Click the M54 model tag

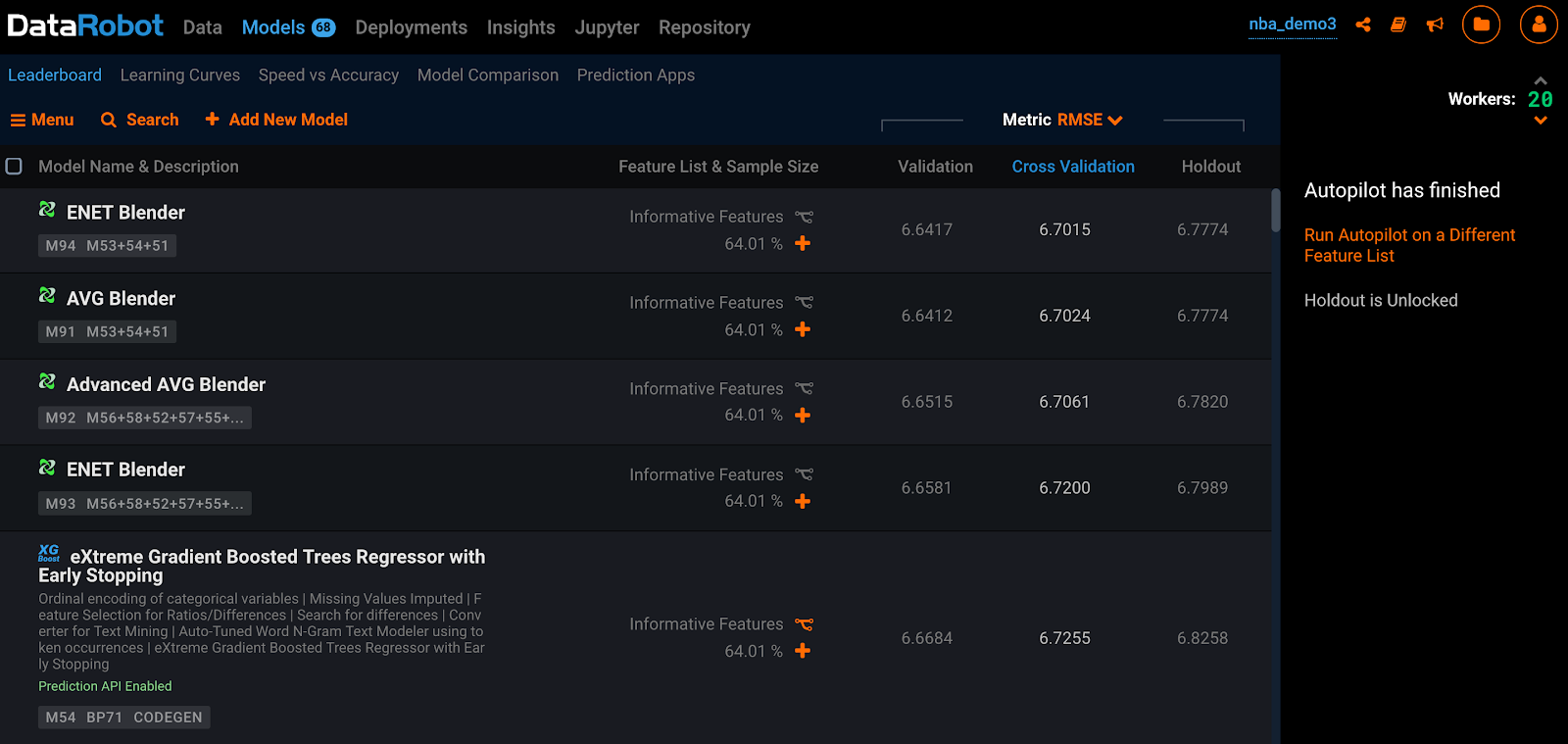(61, 718)
